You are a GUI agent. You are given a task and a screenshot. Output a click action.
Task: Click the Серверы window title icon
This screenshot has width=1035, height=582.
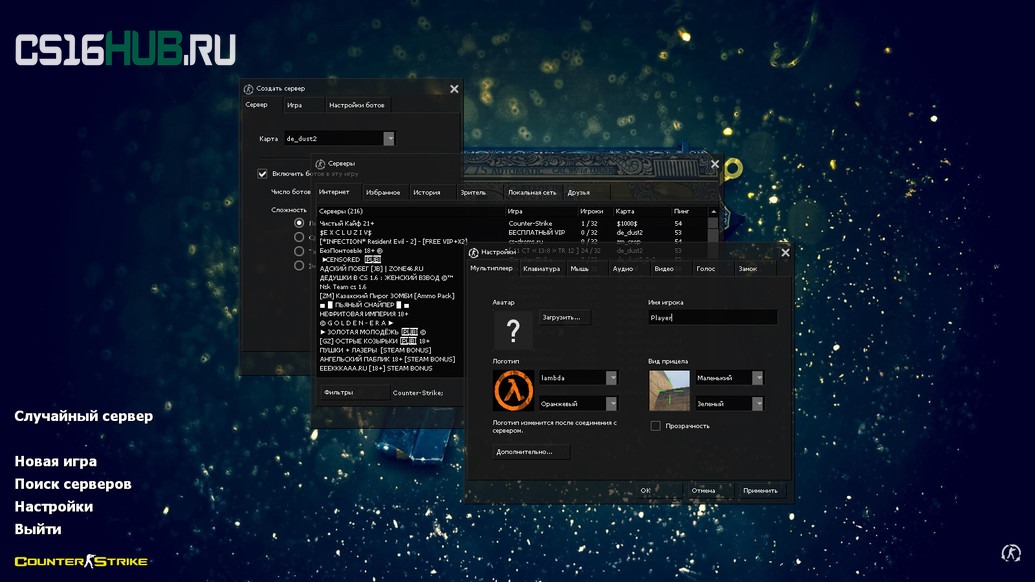click(x=320, y=164)
